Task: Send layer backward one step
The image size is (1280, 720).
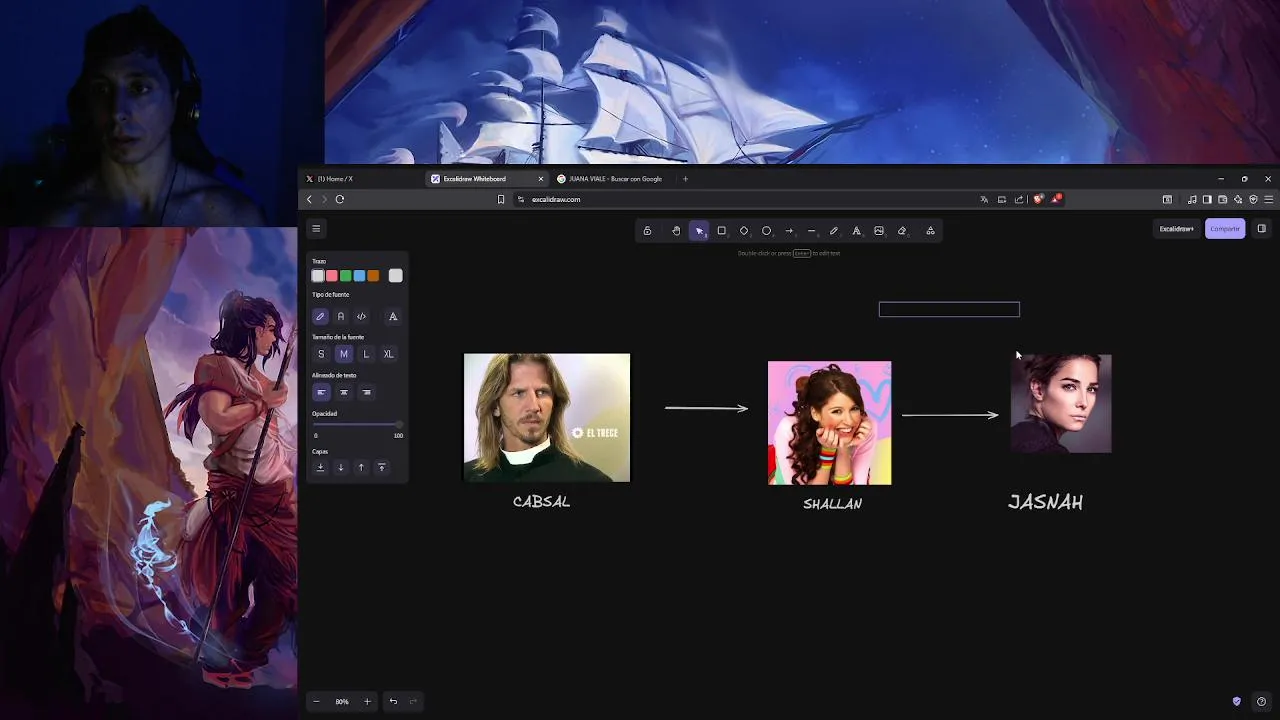Action: click(x=341, y=468)
